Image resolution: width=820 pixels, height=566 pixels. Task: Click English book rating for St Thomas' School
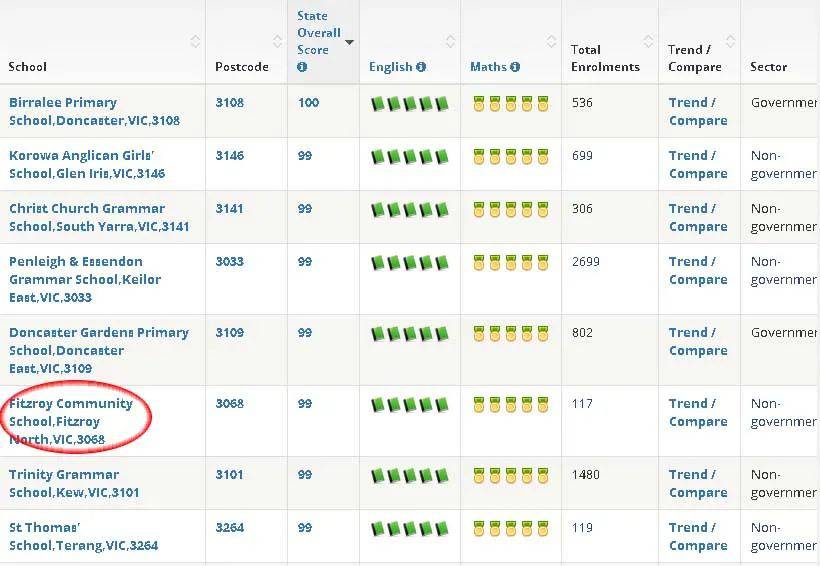(x=410, y=529)
